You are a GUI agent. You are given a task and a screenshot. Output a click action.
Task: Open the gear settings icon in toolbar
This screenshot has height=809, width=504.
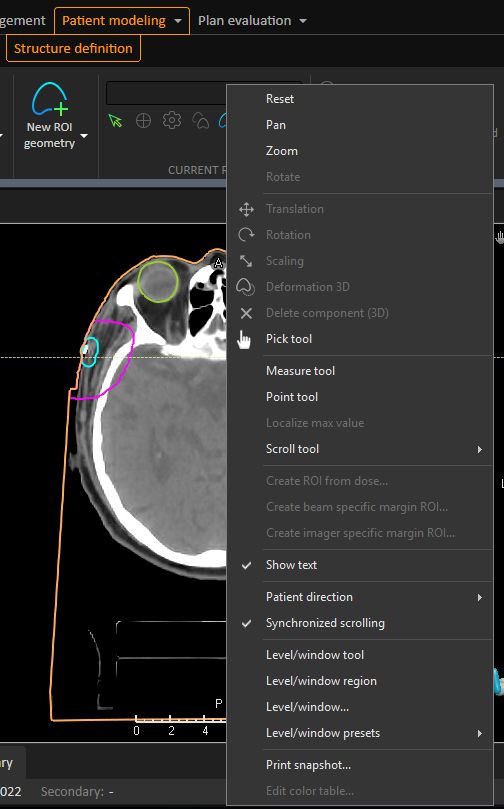tap(172, 121)
